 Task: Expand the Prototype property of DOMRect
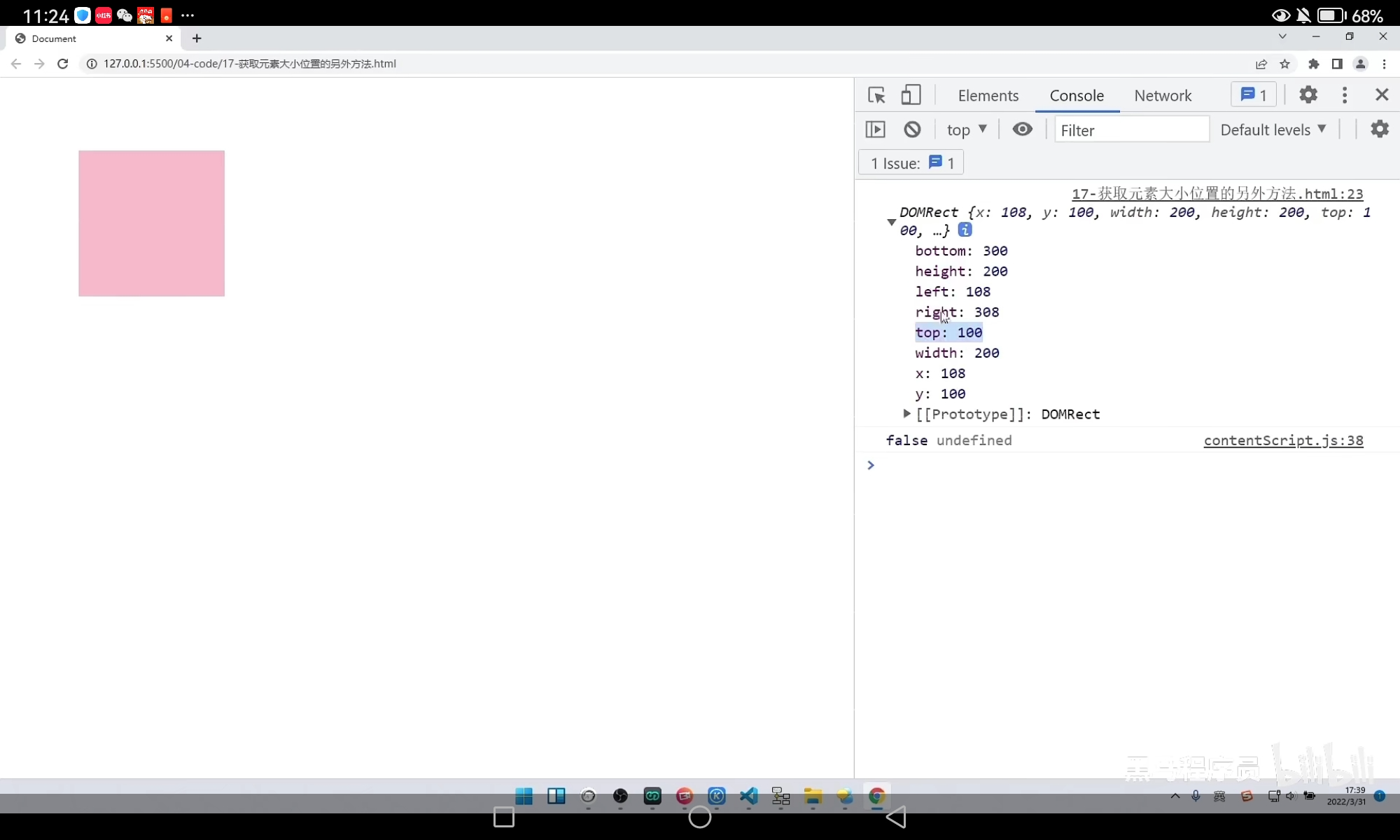click(906, 414)
